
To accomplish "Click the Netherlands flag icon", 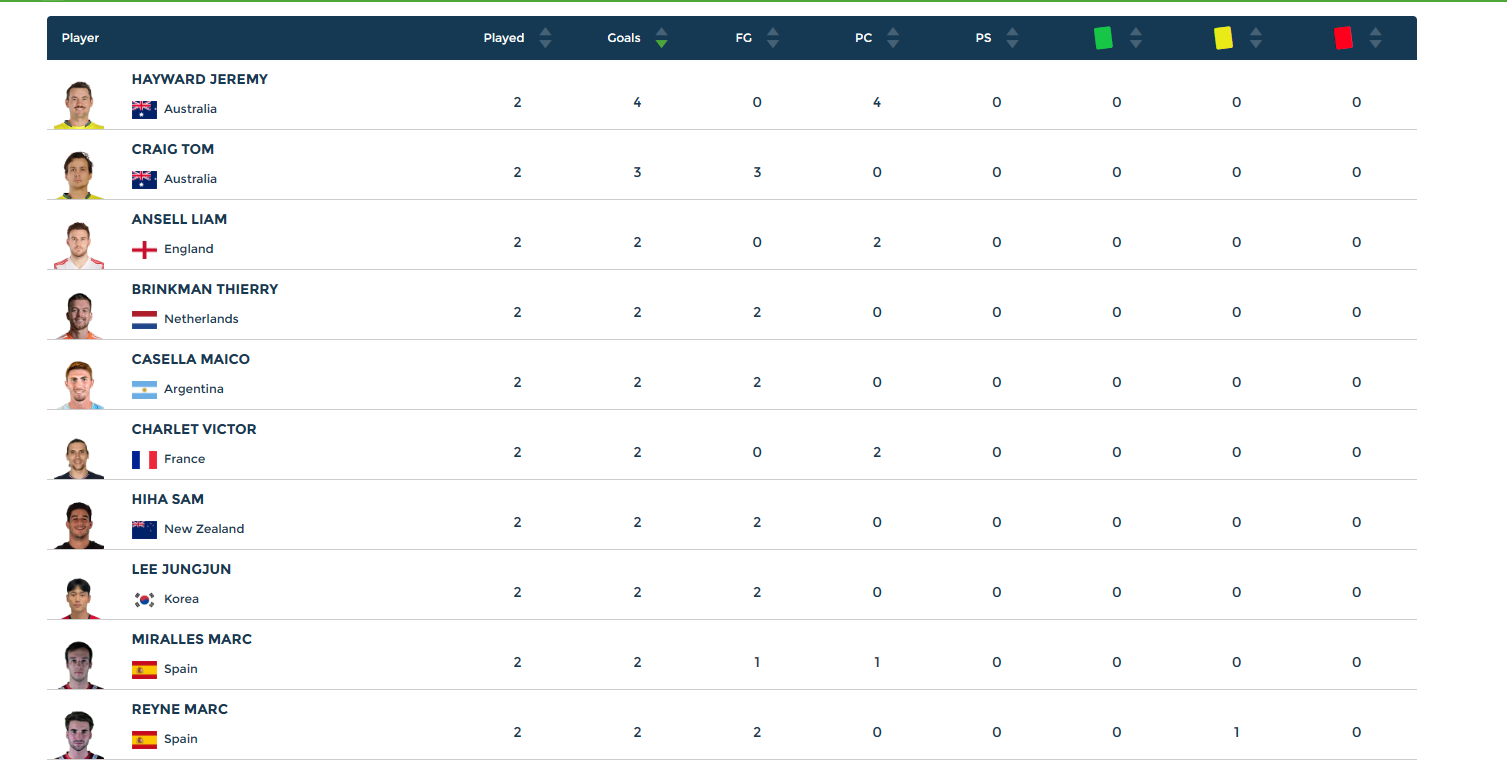I will coord(144,319).
